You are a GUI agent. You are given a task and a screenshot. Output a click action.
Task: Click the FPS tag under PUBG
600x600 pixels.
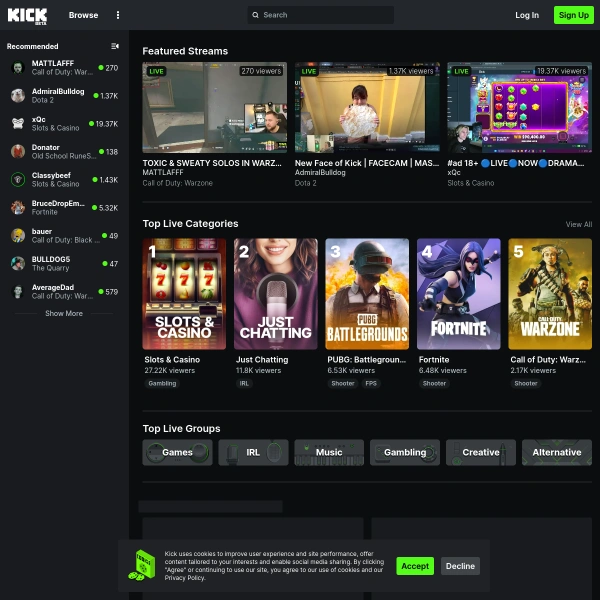(x=371, y=383)
